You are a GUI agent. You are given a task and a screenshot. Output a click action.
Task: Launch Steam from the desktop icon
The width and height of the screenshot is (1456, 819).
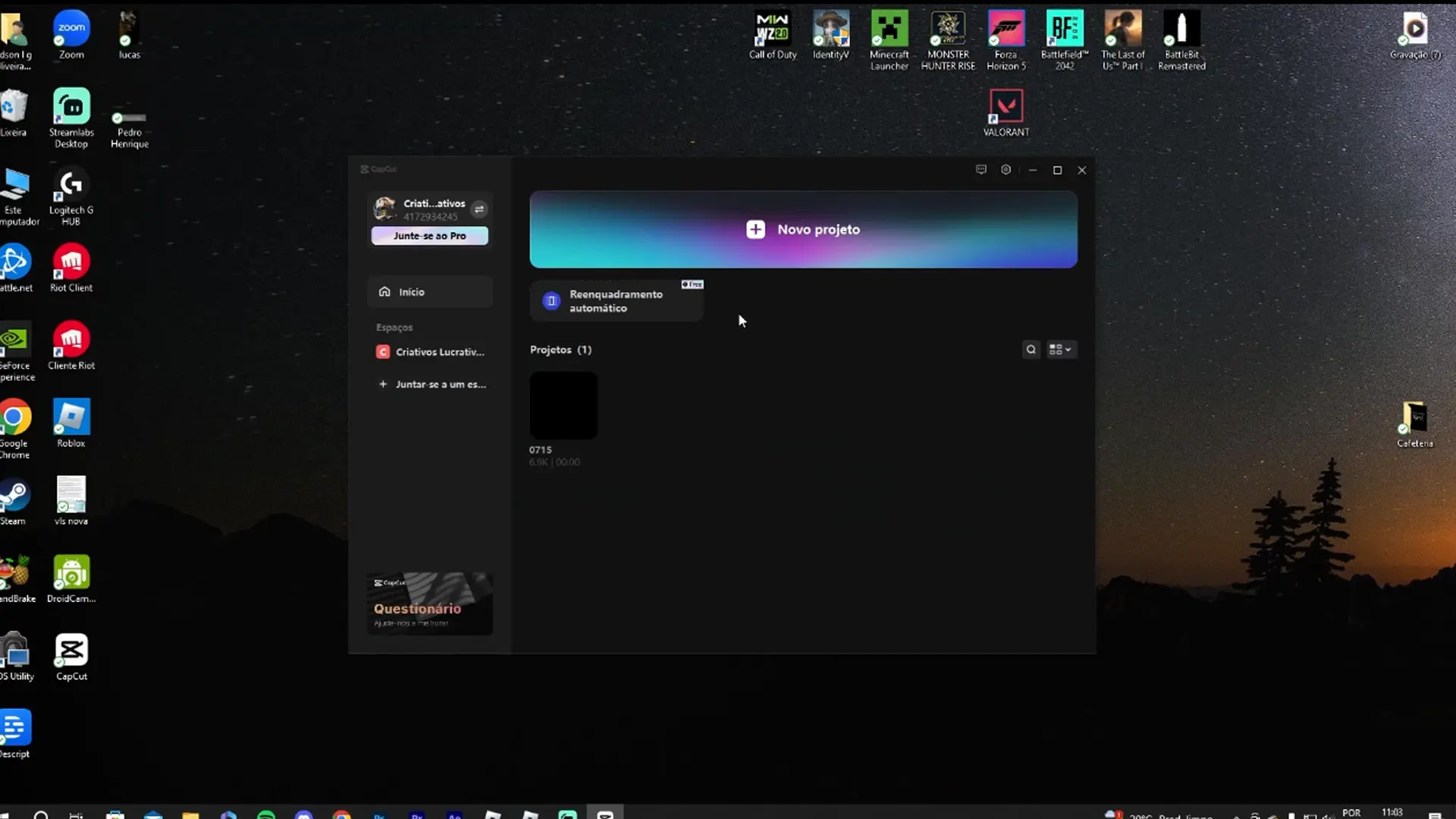[14, 493]
